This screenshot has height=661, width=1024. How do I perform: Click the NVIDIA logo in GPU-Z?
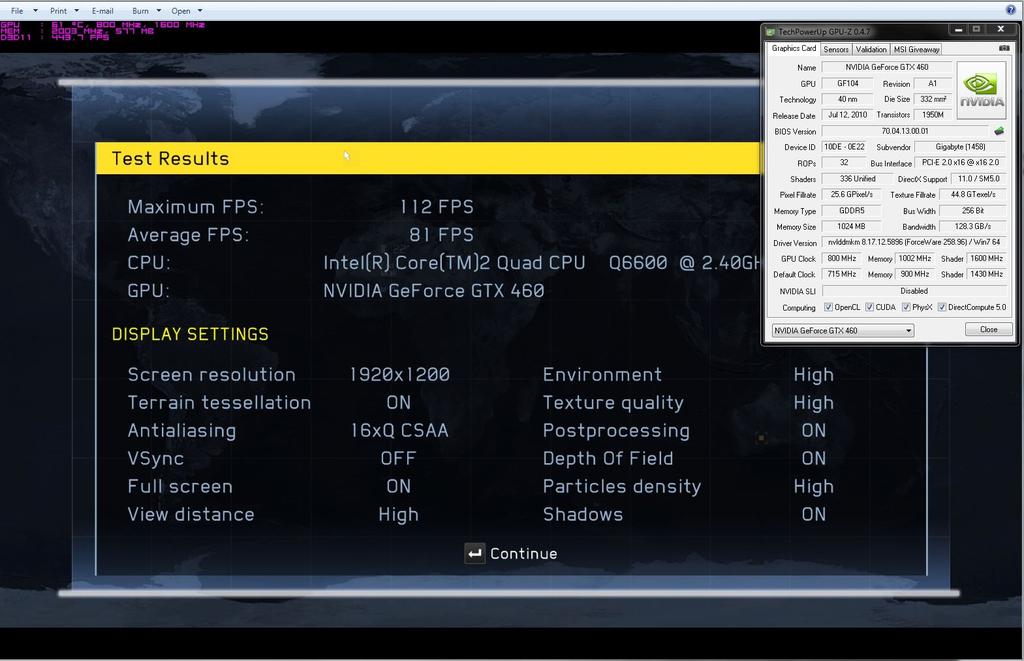click(982, 91)
